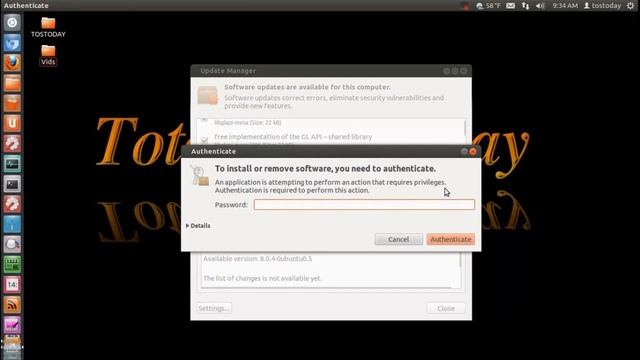This screenshot has width=640, height=360.
Task: Open the Files manager dock icon
Action: [12, 83]
